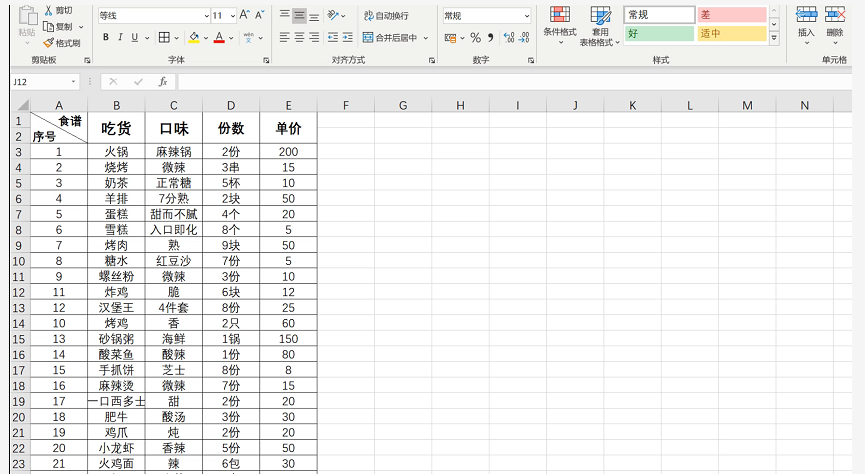The height and width of the screenshot is (474, 865).
Task: Open Number group dialog launcher
Action: point(531,60)
